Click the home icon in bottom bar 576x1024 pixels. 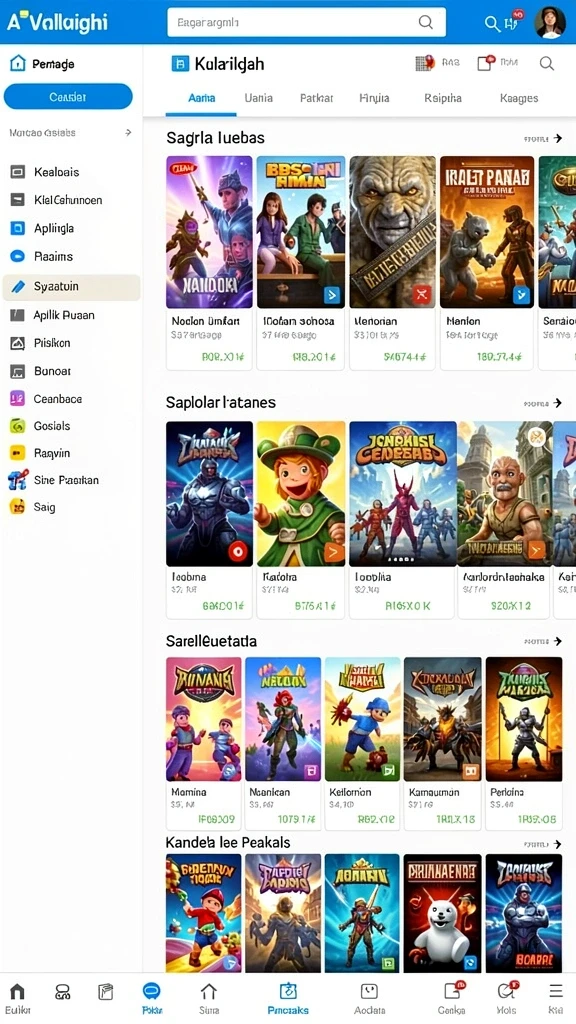tap(18, 993)
